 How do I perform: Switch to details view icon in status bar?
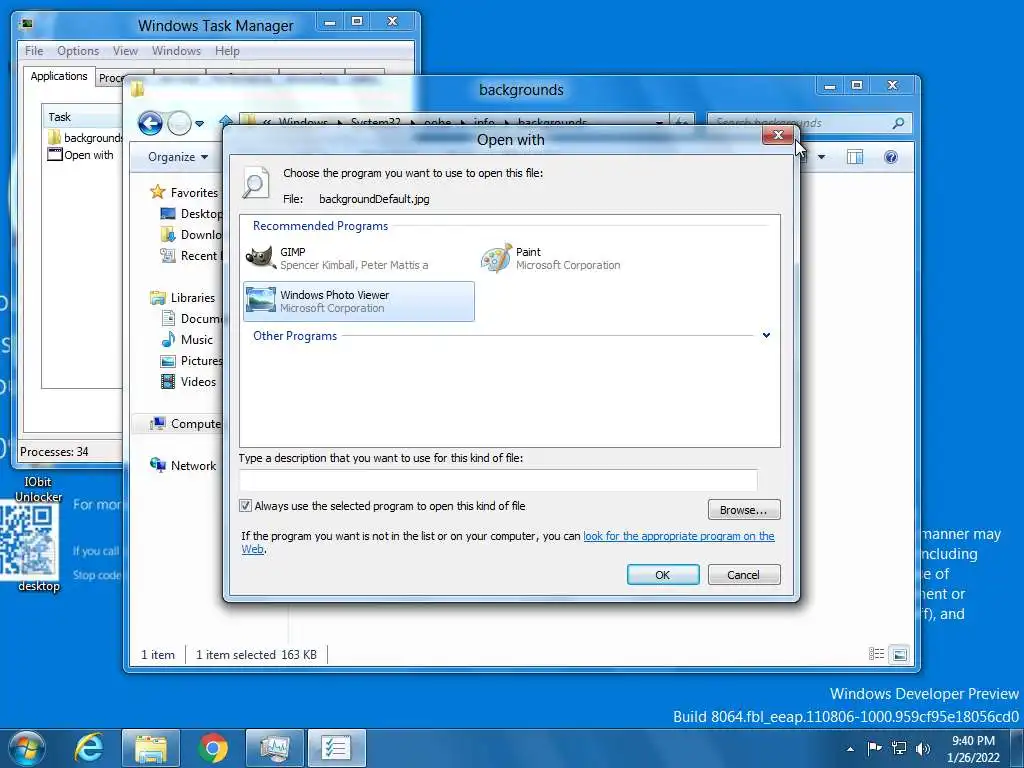coord(876,654)
